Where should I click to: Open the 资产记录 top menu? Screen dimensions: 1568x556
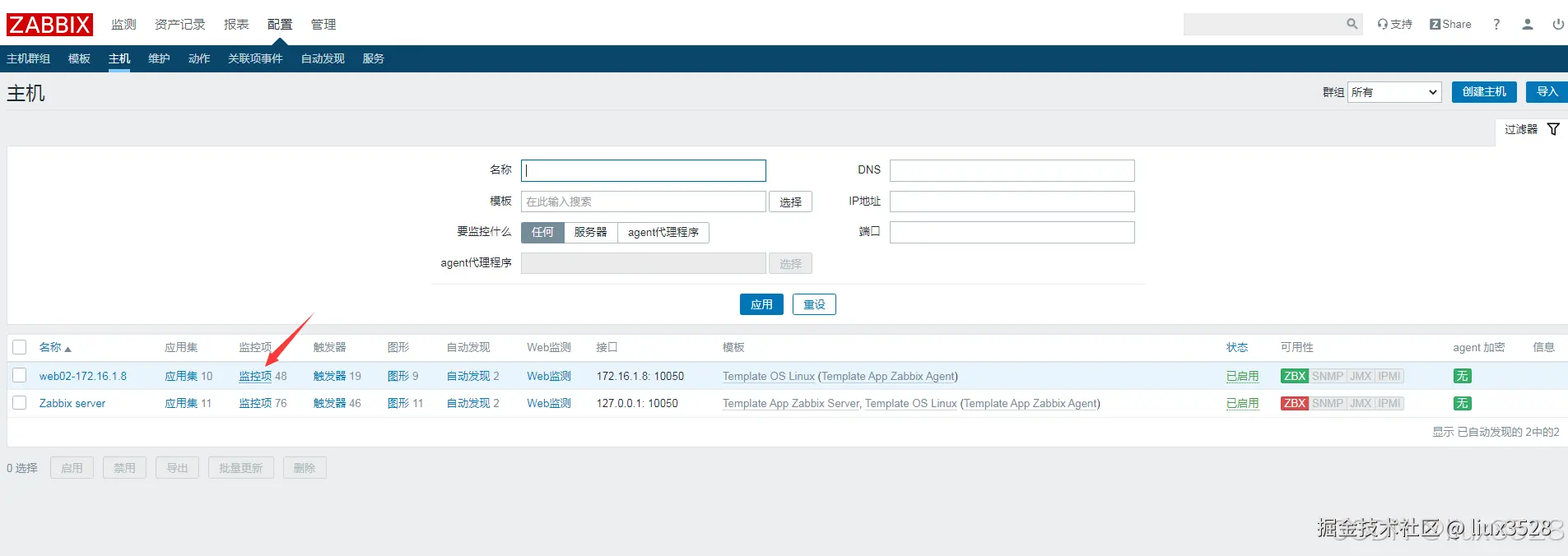click(180, 25)
